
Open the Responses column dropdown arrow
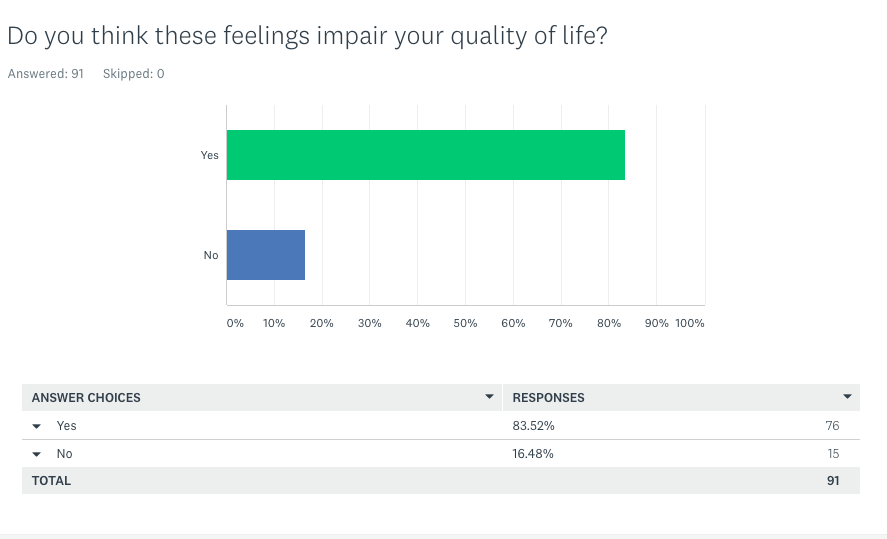(848, 397)
